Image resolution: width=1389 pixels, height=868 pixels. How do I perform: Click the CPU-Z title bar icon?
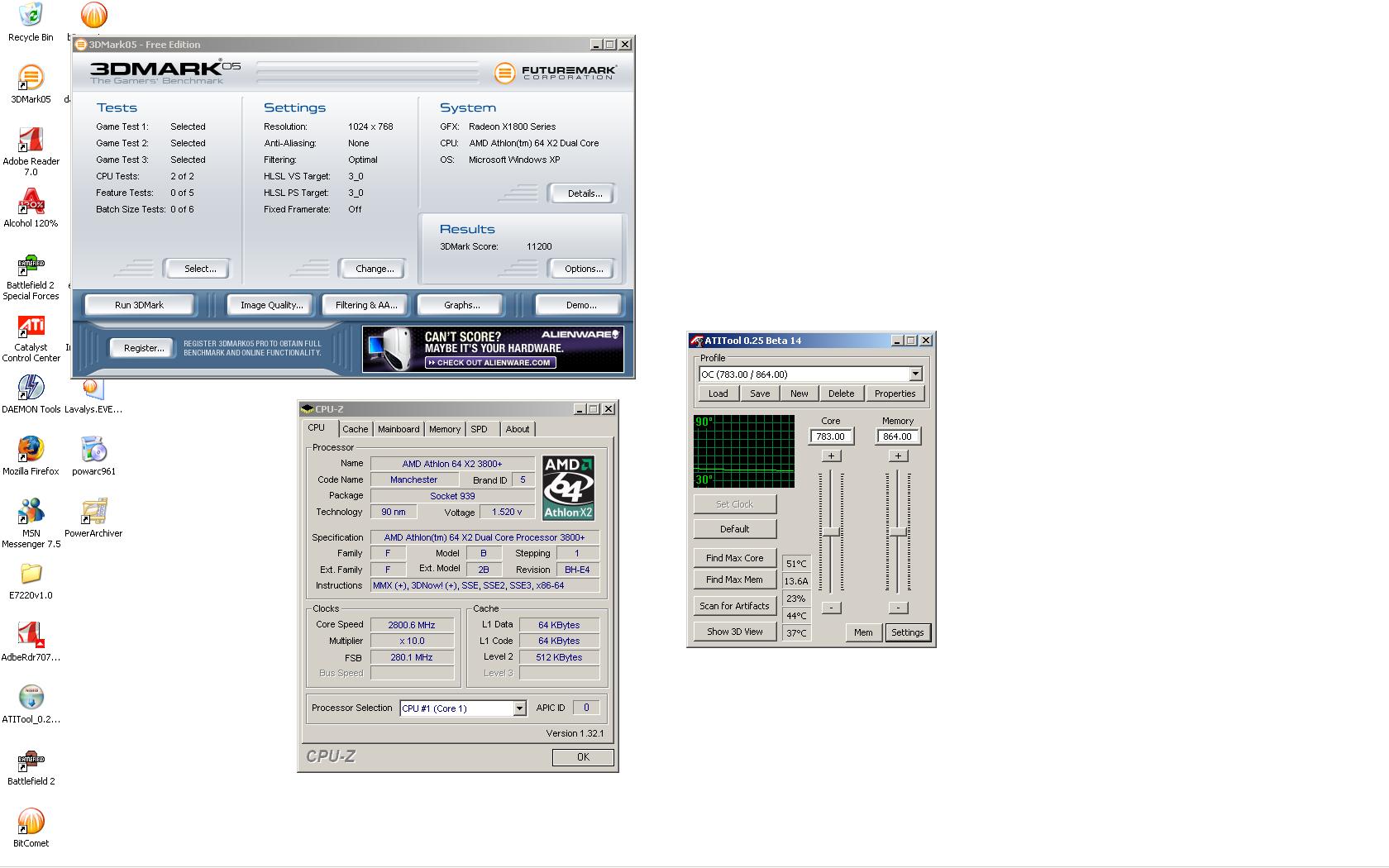point(308,408)
